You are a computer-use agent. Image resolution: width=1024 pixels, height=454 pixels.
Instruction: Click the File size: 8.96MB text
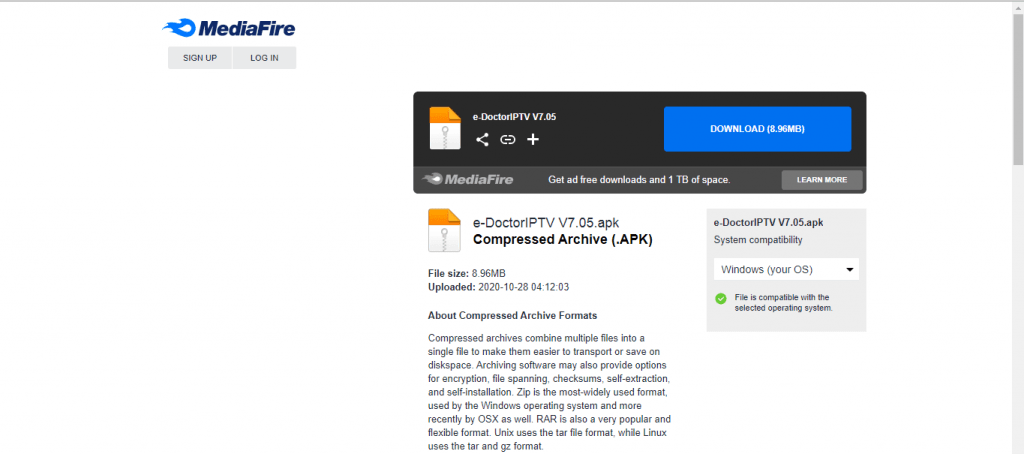click(x=466, y=273)
